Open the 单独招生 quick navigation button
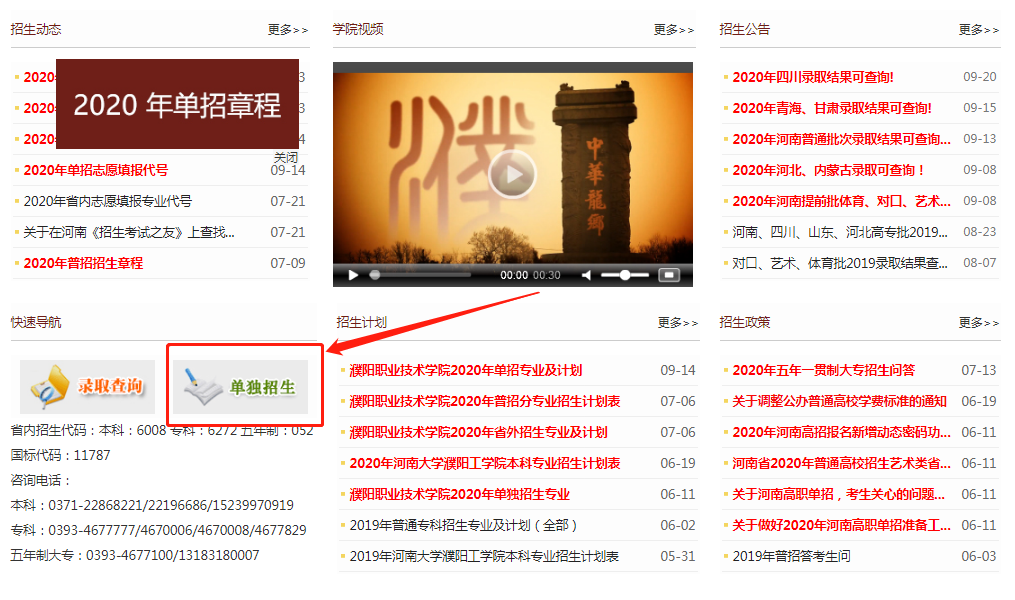This screenshot has width=1015, height=600. tap(240, 387)
